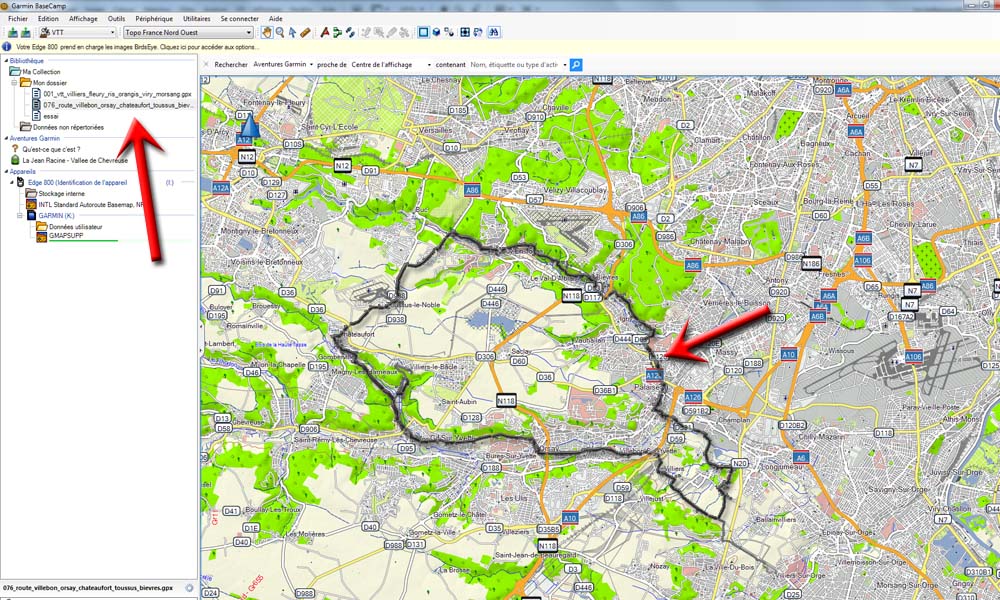Click the Edge 800 device icon
The width and height of the screenshot is (1000, 600).
(20, 182)
